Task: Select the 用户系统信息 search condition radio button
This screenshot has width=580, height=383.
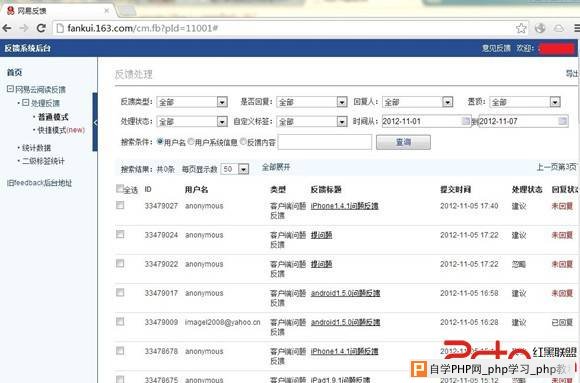Action: click(191, 141)
